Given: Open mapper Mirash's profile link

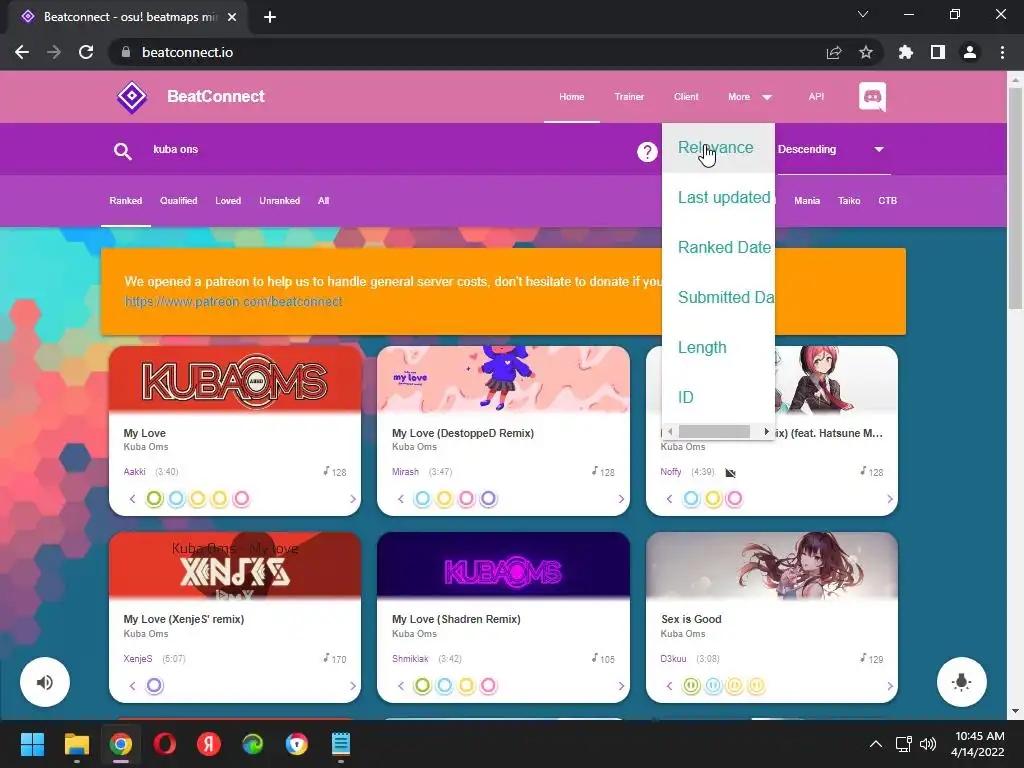Looking at the screenshot, I should coord(405,472).
